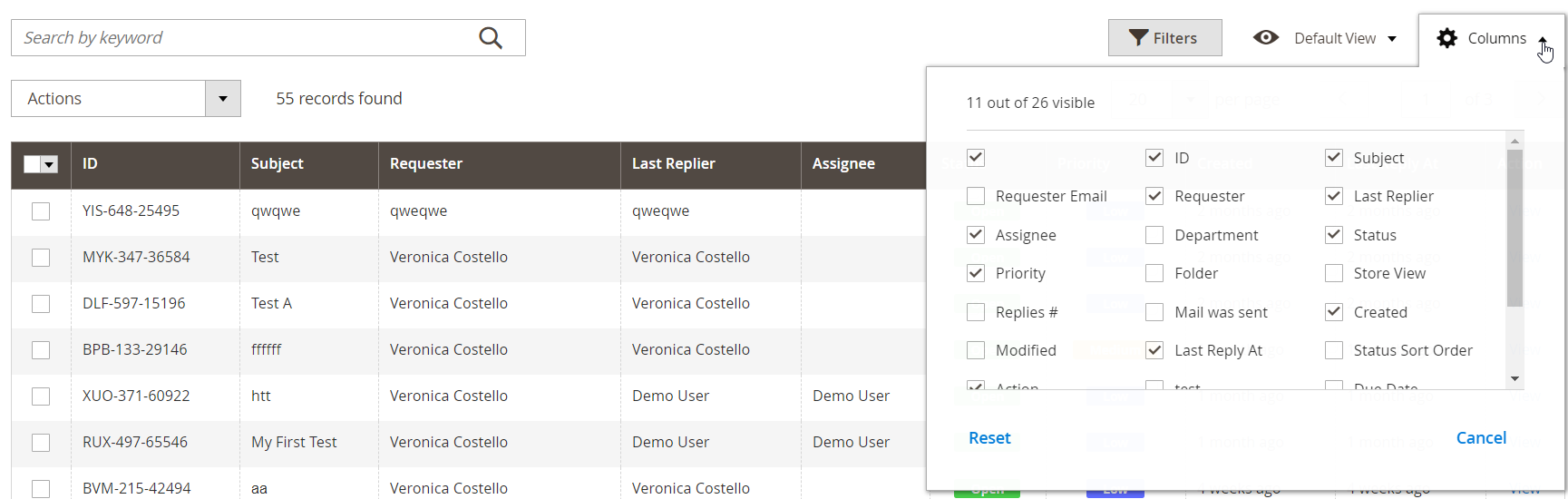Open the header select-all dropdown arrow
The height and width of the screenshot is (499, 1568).
click(50, 165)
